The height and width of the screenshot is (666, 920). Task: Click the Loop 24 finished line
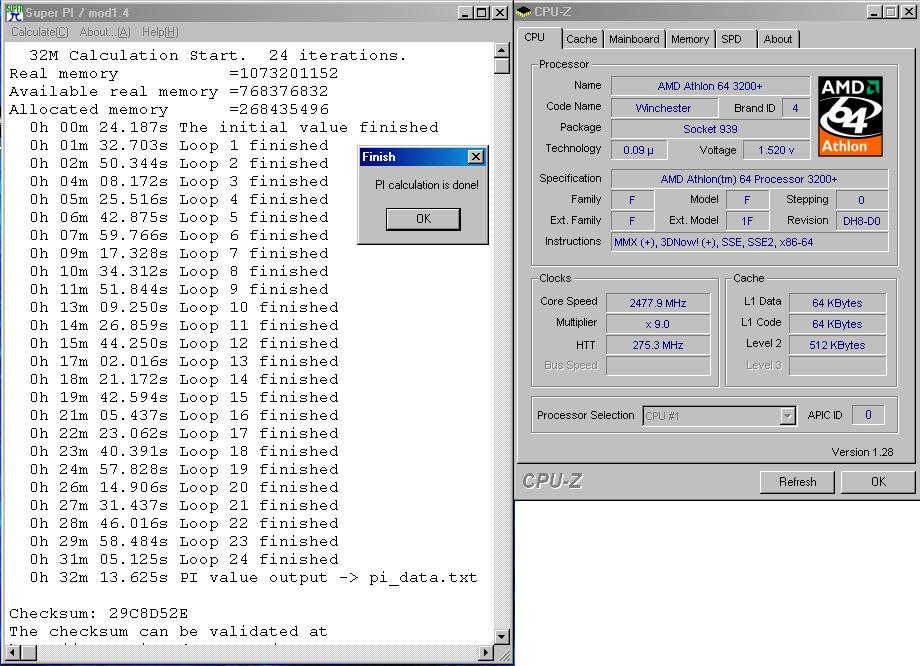[x=184, y=559]
